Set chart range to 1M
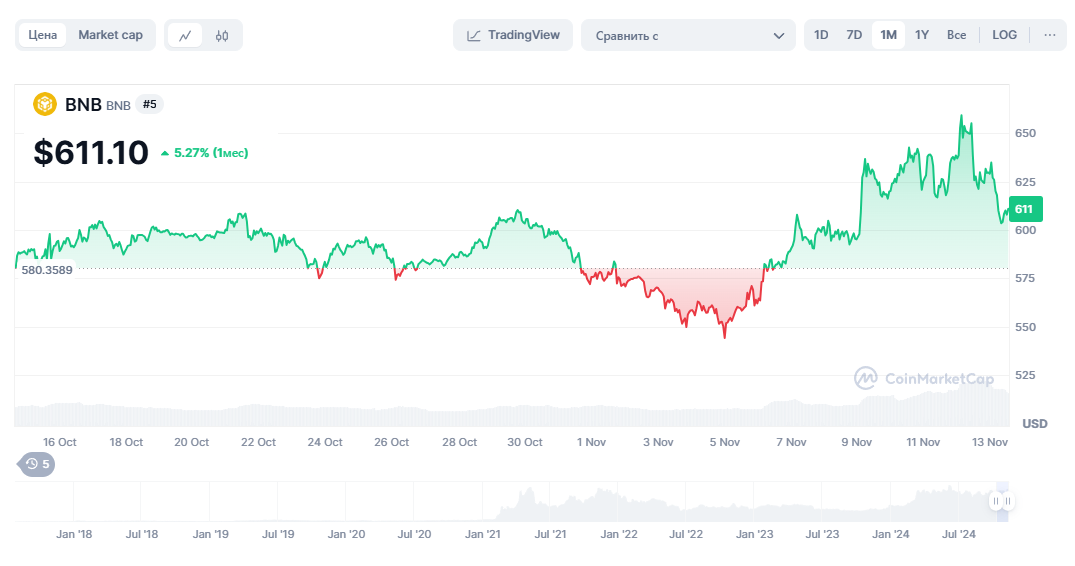Screen dimensions: 1075x566 pos(888,35)
